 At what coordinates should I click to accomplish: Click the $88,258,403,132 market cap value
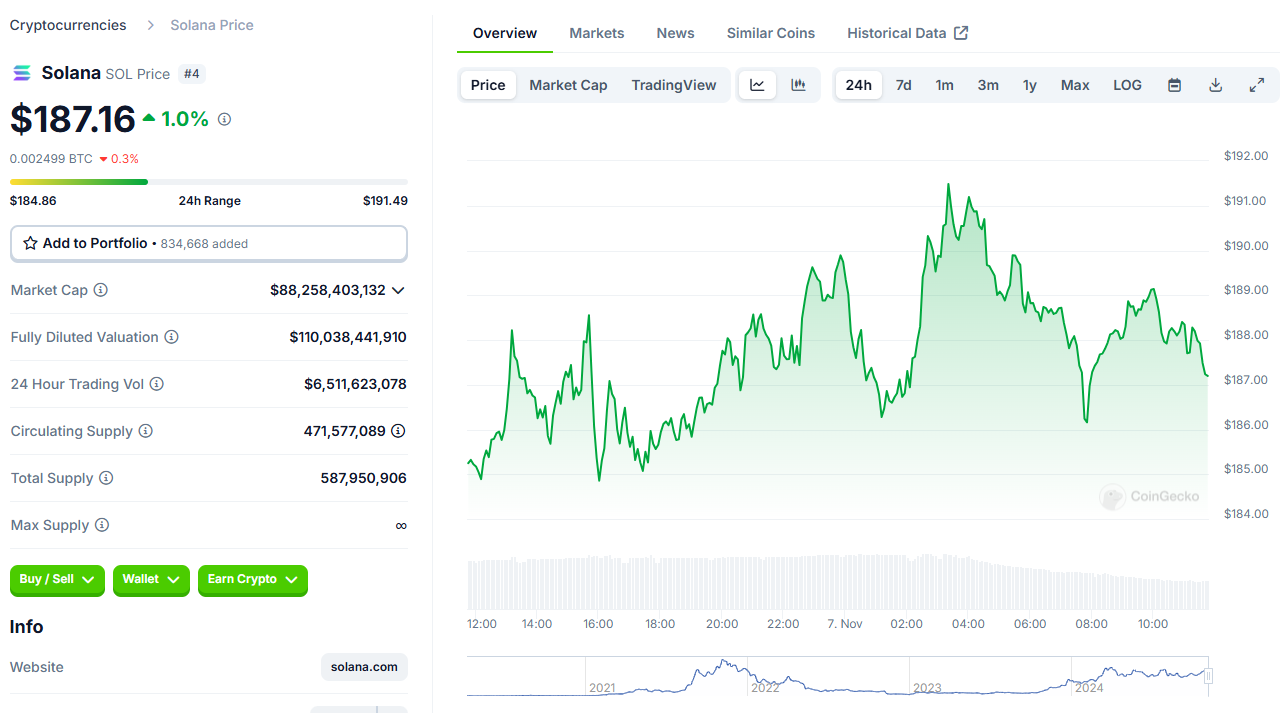coord(328,290)
